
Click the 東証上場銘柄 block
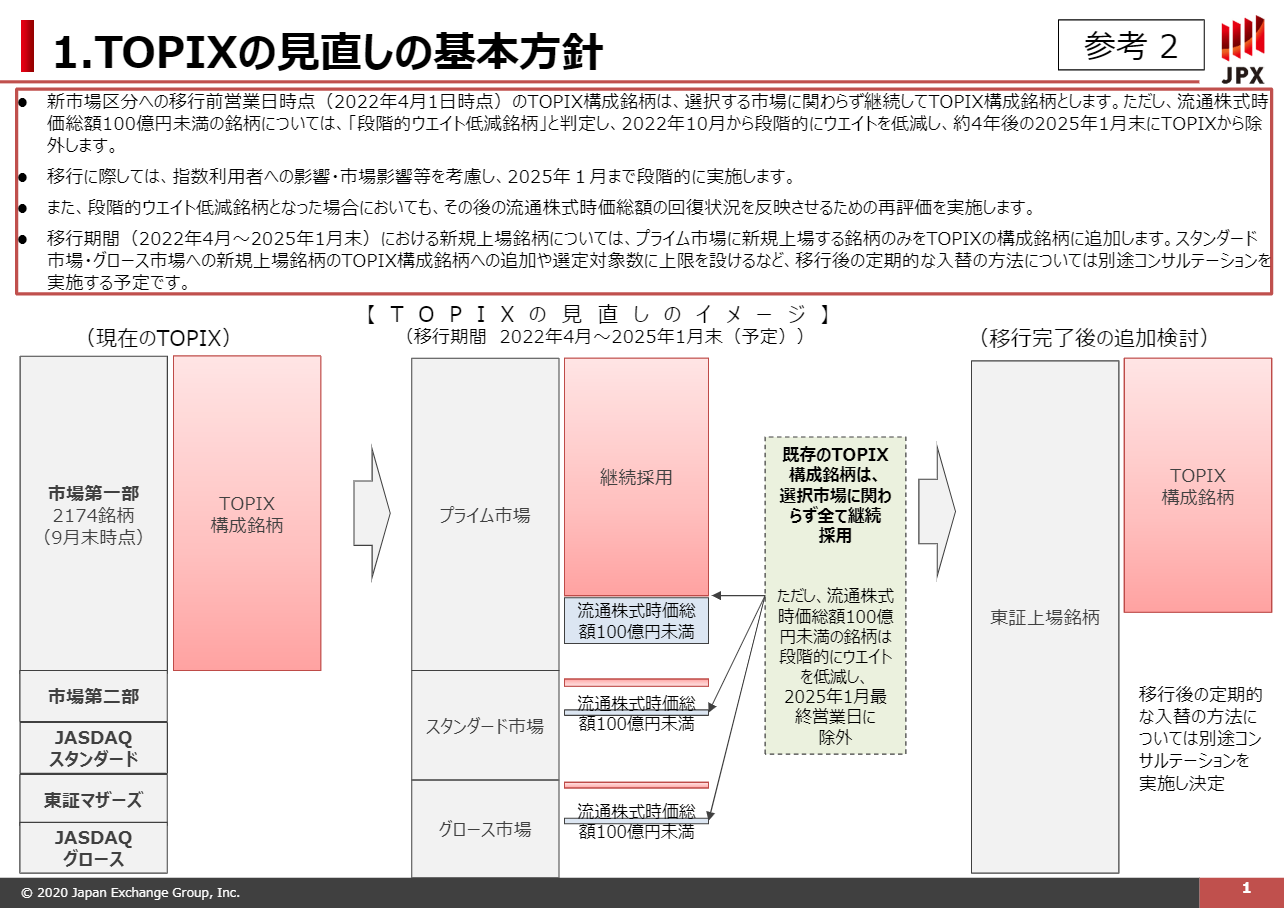(1045, 617)
